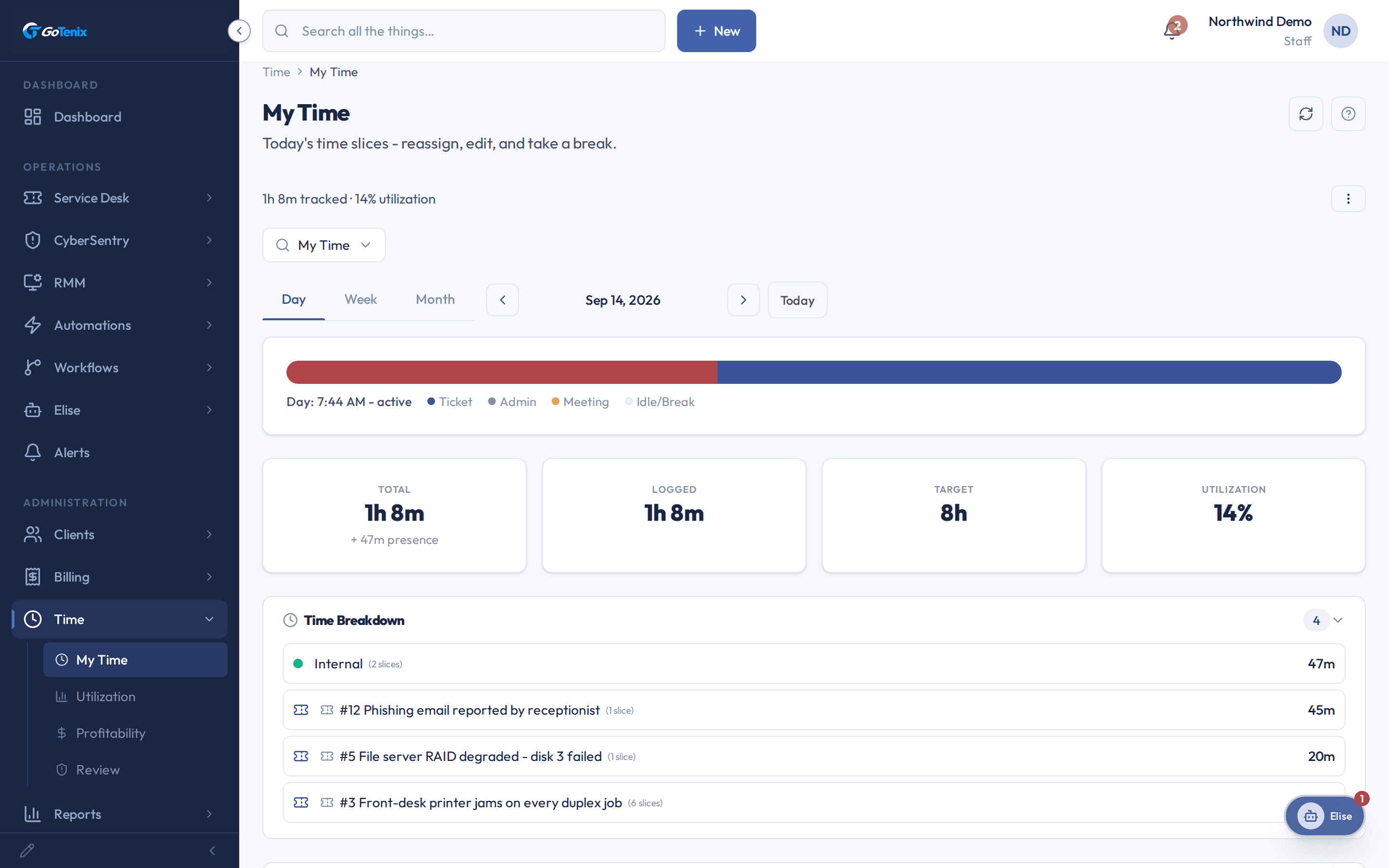This screenshot has width=1389, height=868.
Task: Collapse sidebar with round chevron button
Action: pyautogui.click(x=239, y=31)
